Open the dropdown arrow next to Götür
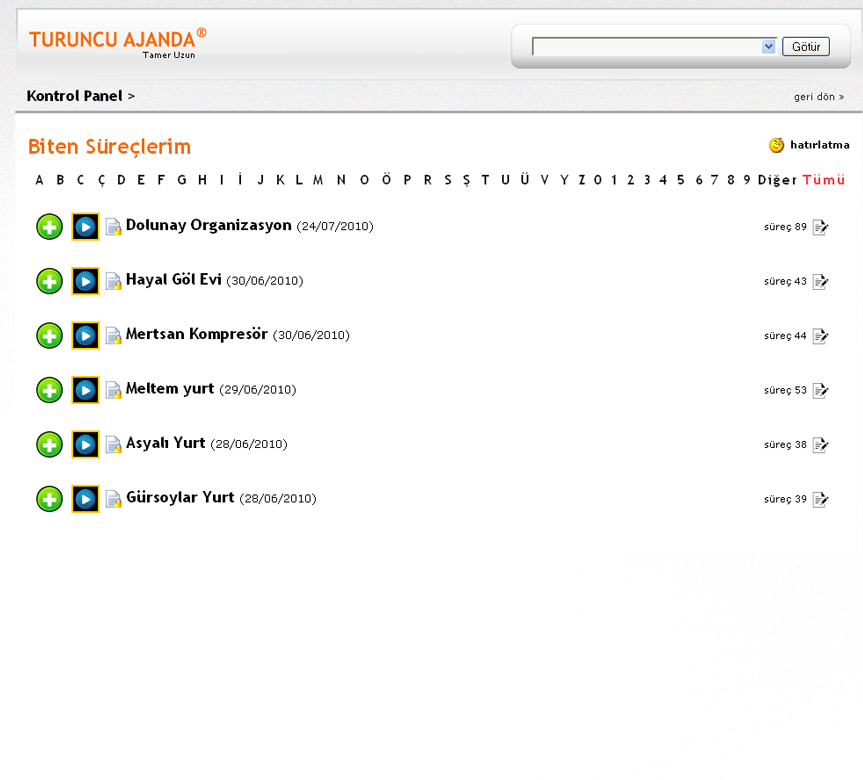Screen dimensions: 863x780 coord(768,47)
